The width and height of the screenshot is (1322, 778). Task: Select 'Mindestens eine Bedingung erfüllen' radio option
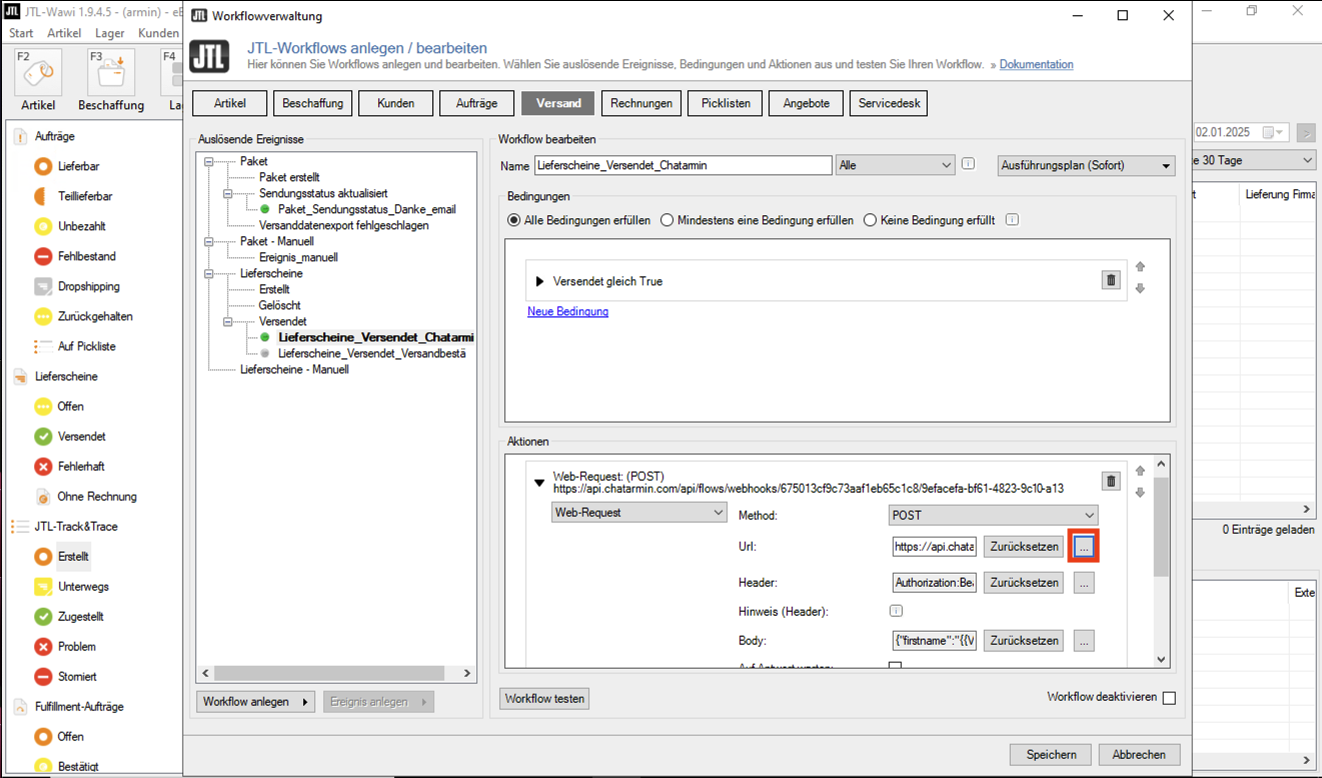pyautogui.click(x=667, y=220)
